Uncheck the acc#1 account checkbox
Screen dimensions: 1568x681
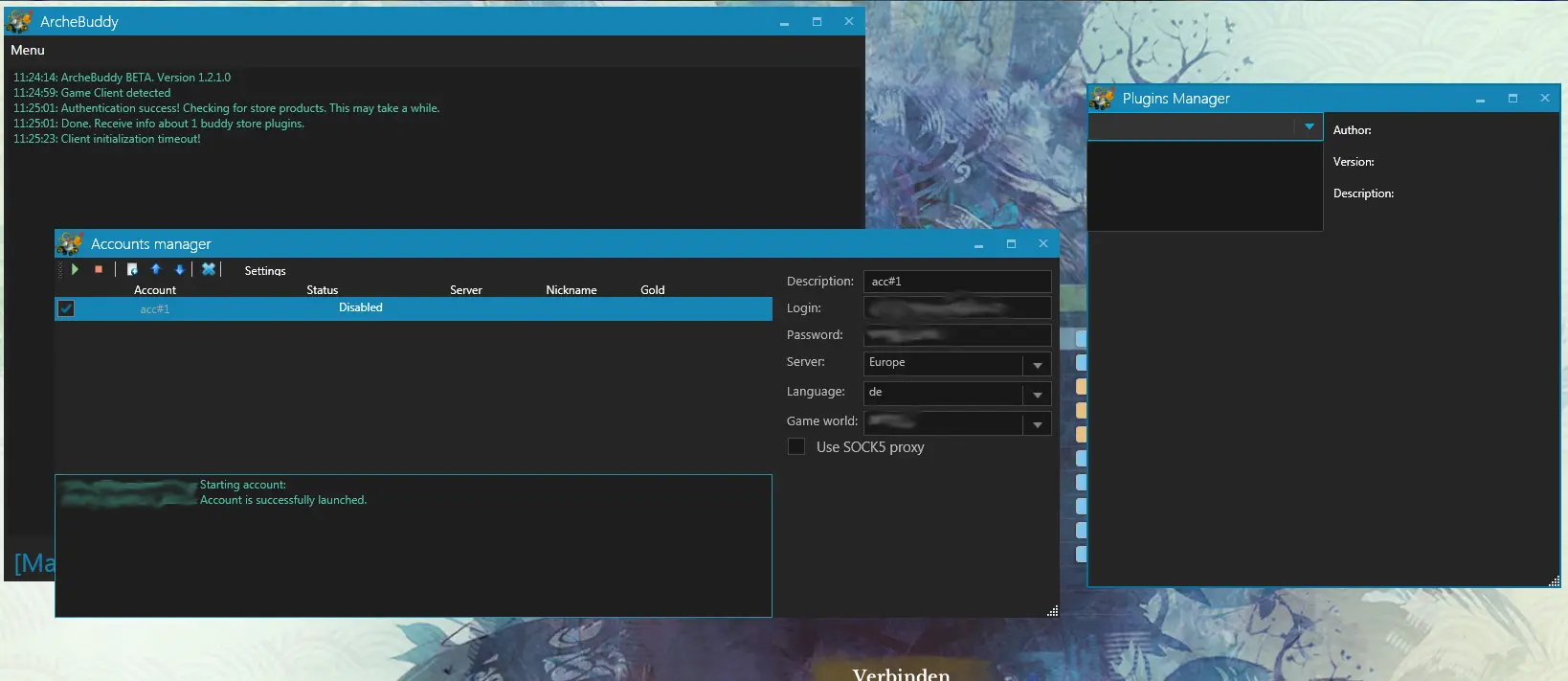pyautogui.click(x=66, y=308)
